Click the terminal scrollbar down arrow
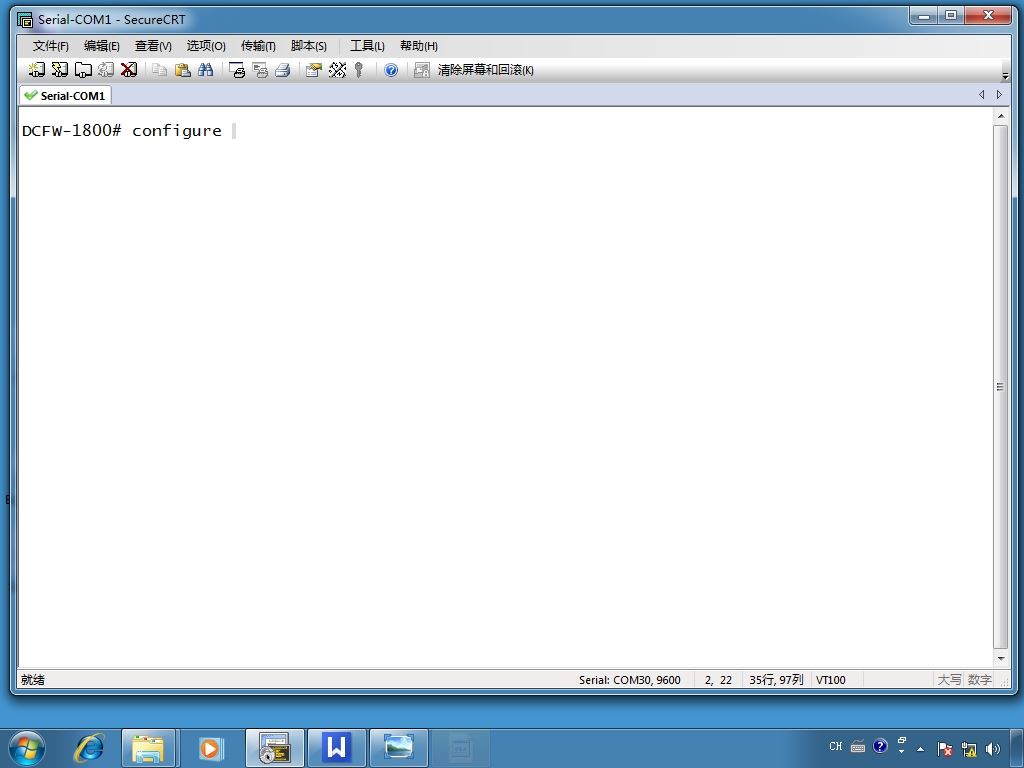This screenshot has width=1024, height=768. point(1000,658)
